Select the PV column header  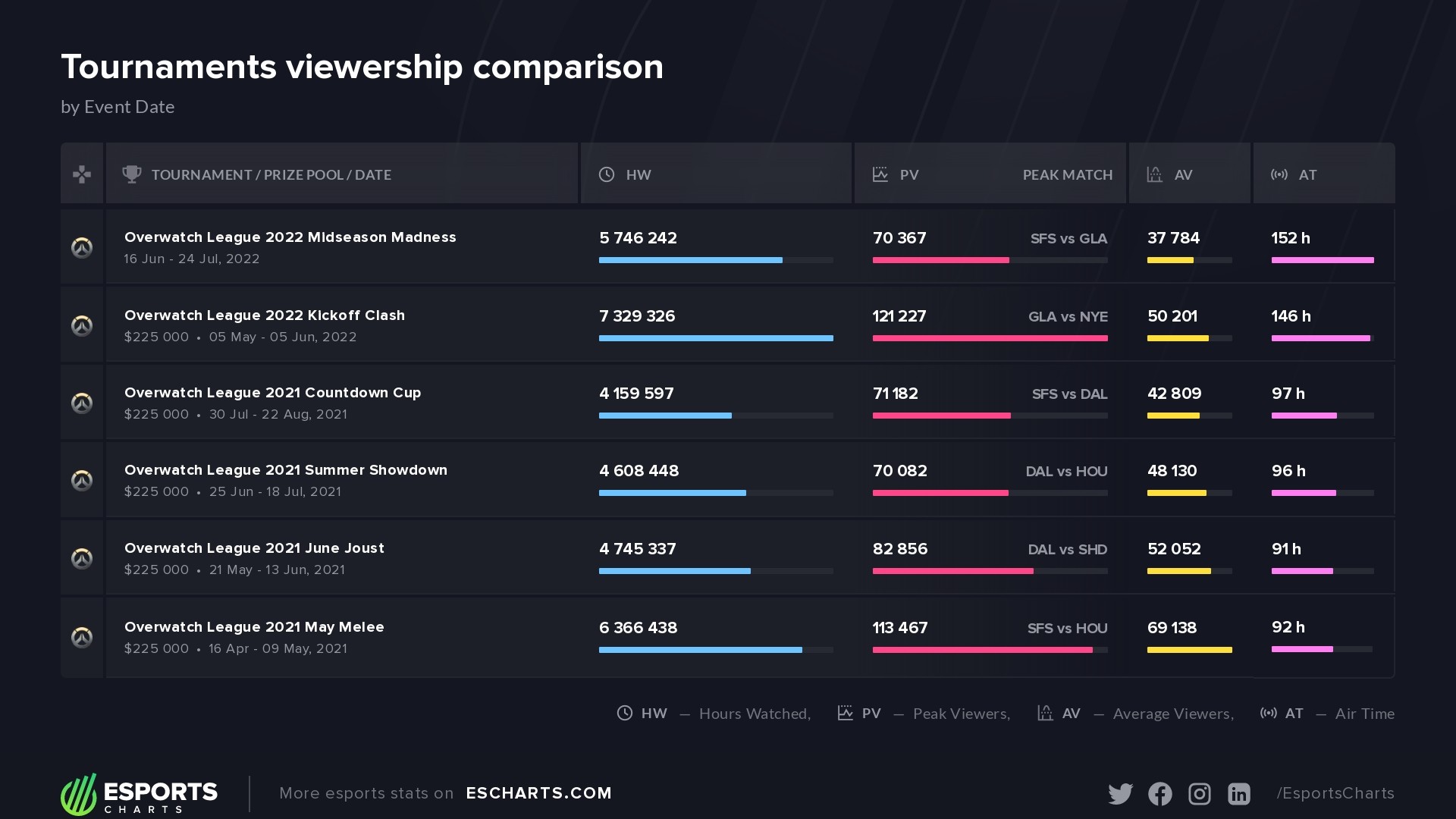(x=908, y=175)
